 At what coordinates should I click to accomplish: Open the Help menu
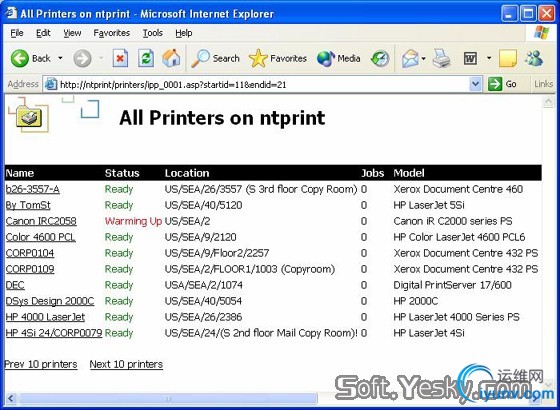[x=184, y=33]
